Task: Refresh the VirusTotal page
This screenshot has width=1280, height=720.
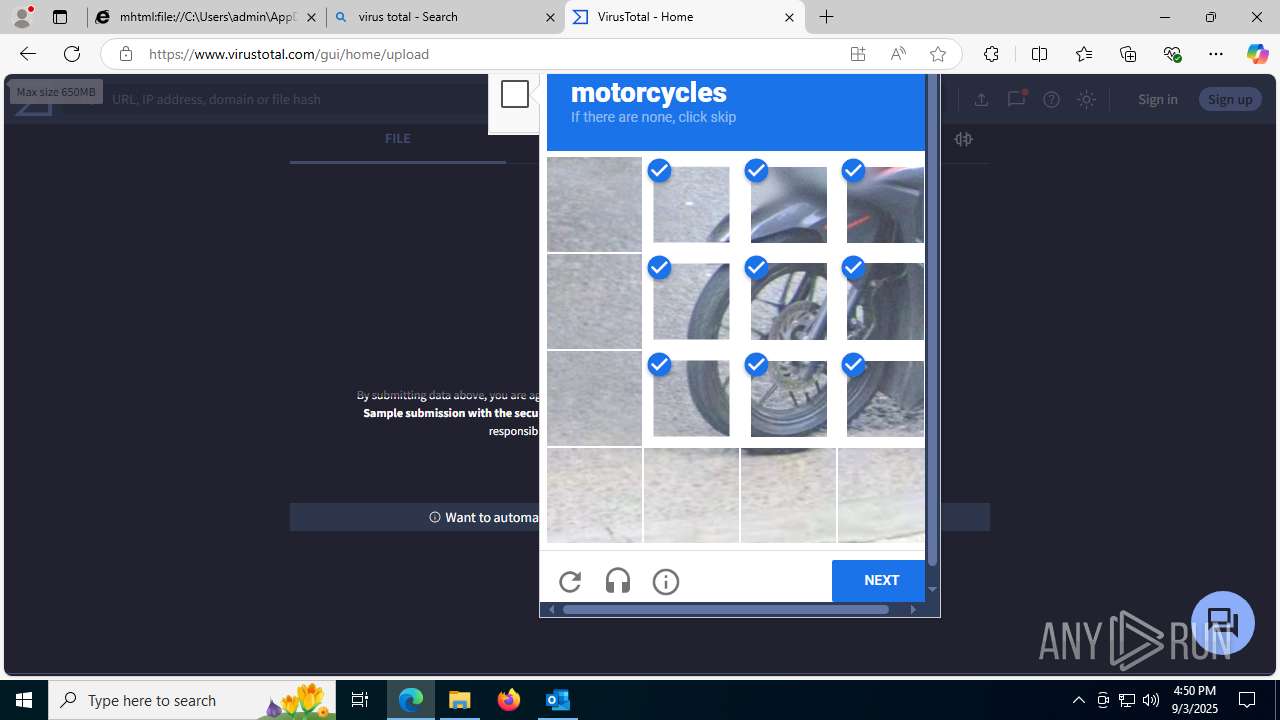Action: (72, 54)
